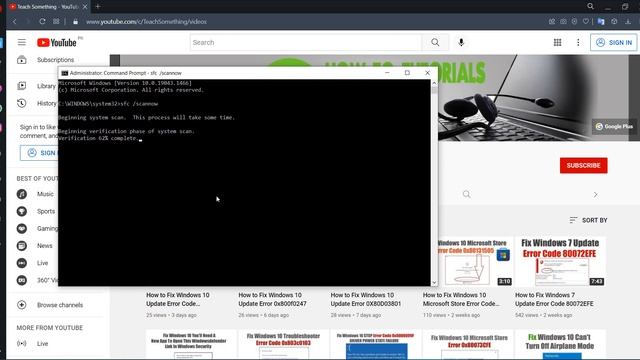Open the blue translate extension icon

click(601, 22)
